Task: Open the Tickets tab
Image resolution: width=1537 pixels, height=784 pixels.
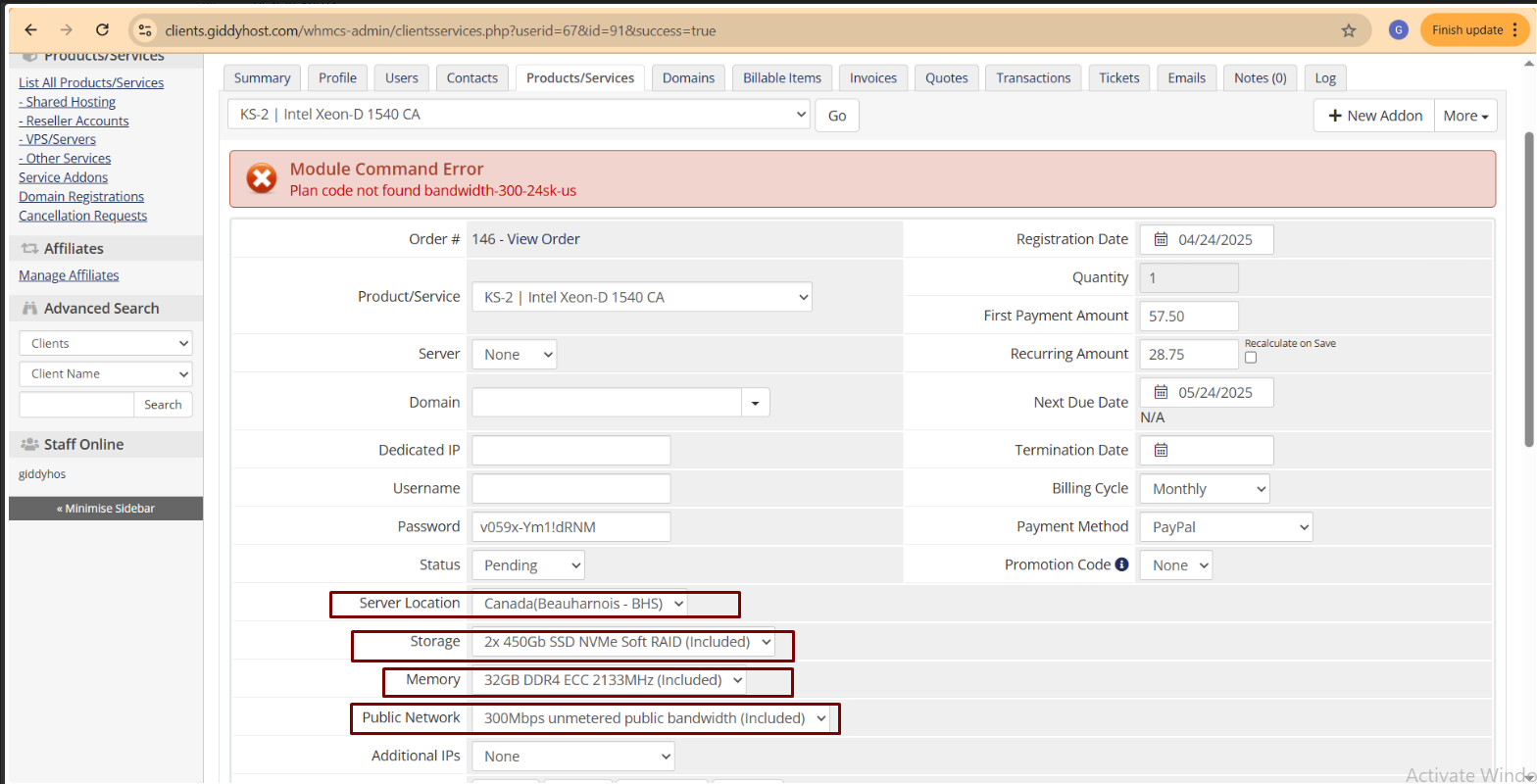Action: click(1118, 78)
